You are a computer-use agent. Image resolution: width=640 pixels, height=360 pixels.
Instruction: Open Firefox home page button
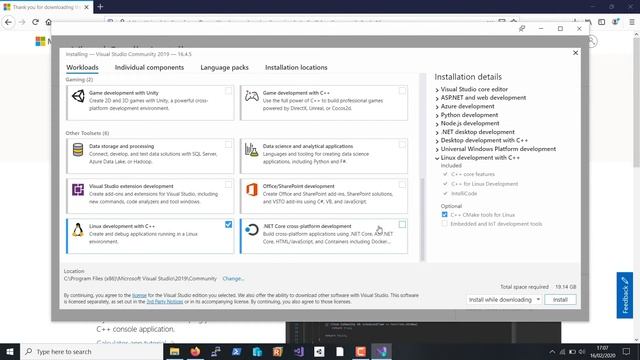click(48, 22)
